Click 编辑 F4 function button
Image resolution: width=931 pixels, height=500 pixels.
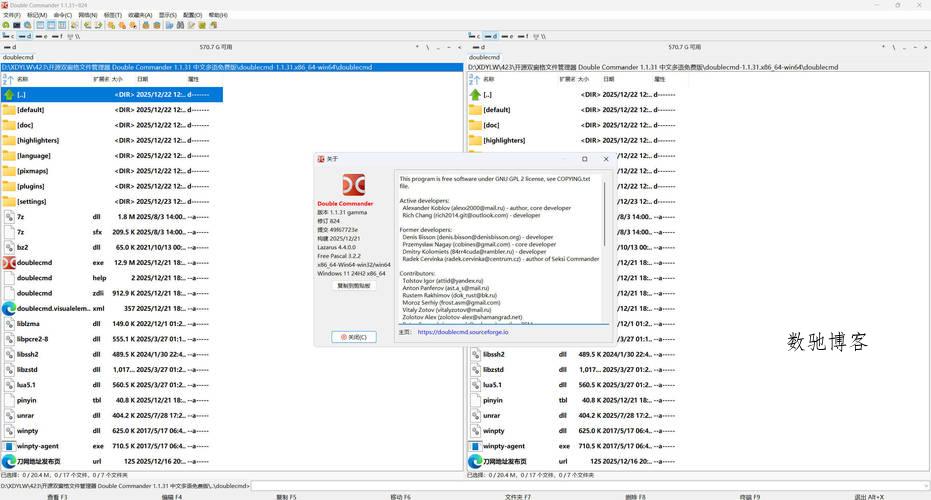[172, 496]
